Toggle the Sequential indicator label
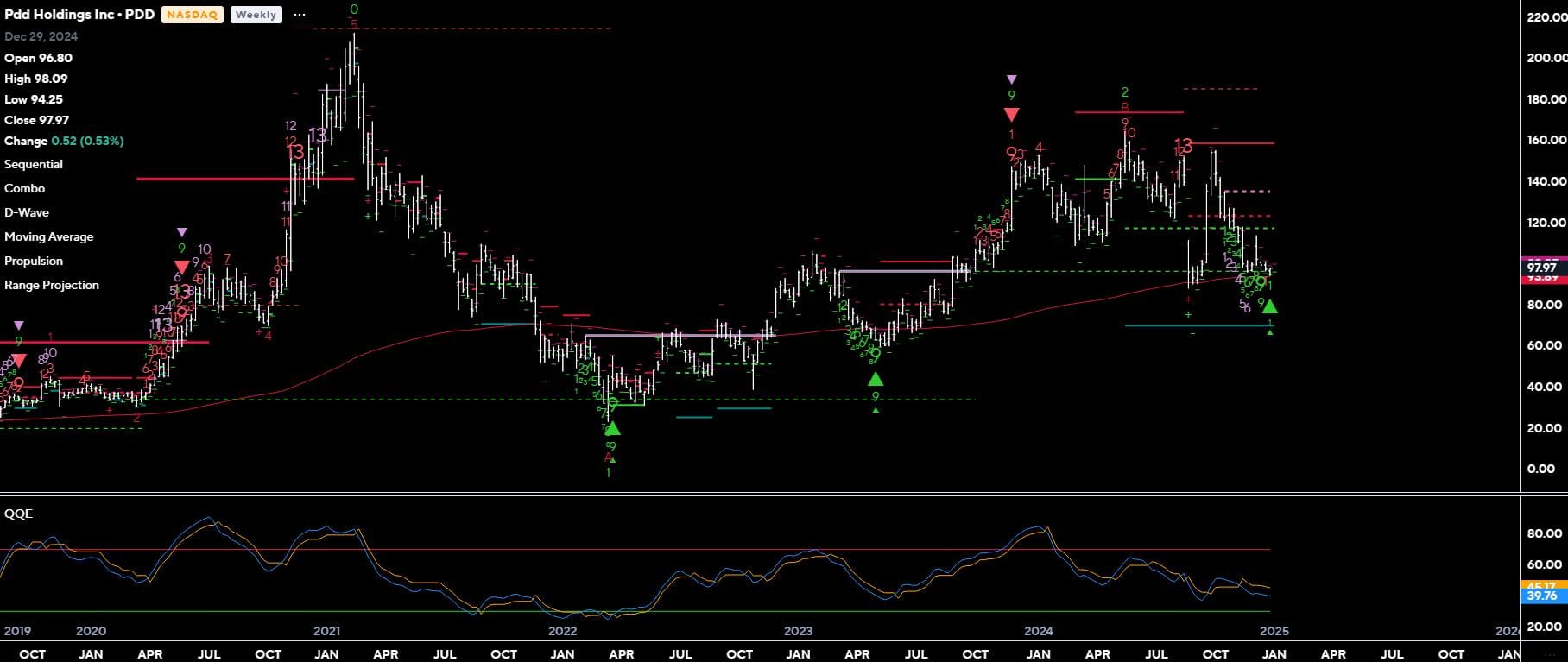 (34, 164)
